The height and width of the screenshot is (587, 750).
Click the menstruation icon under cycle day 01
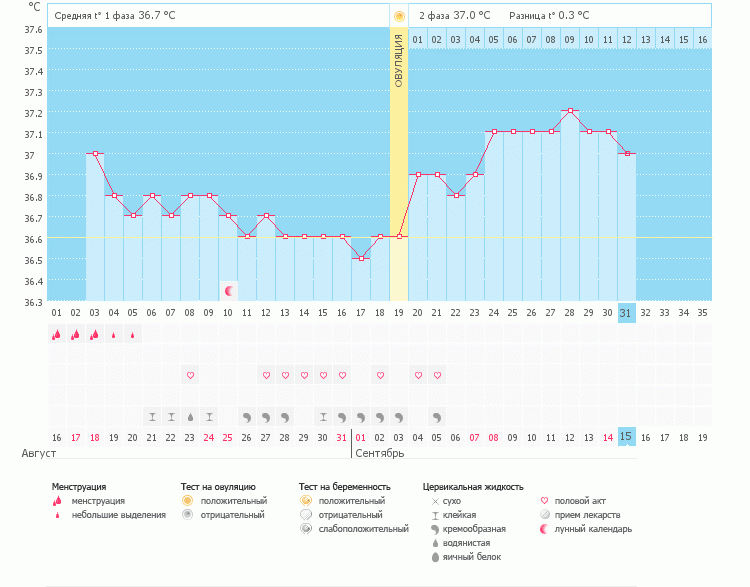click(x=57, y=335)
